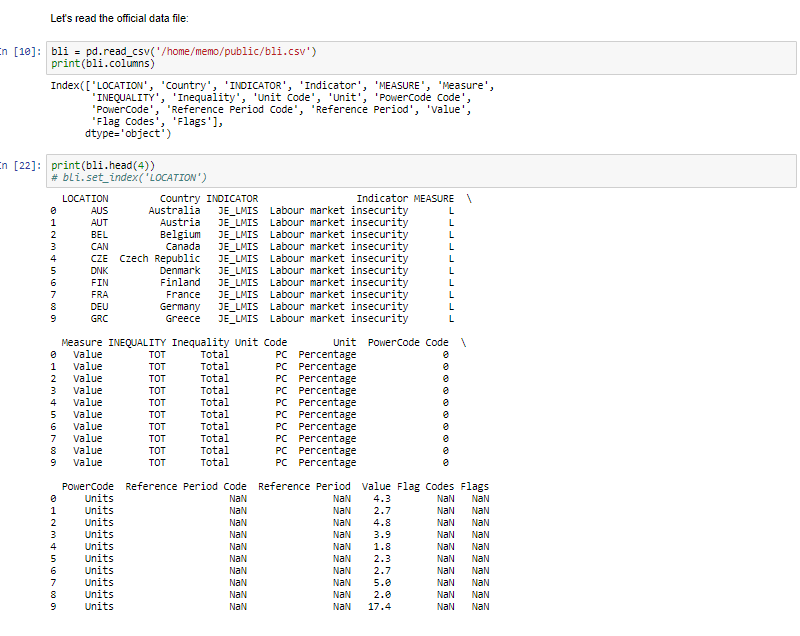Click the 'In [10]:' cell prompt
The image size is (800, 636).
[20, 52]
